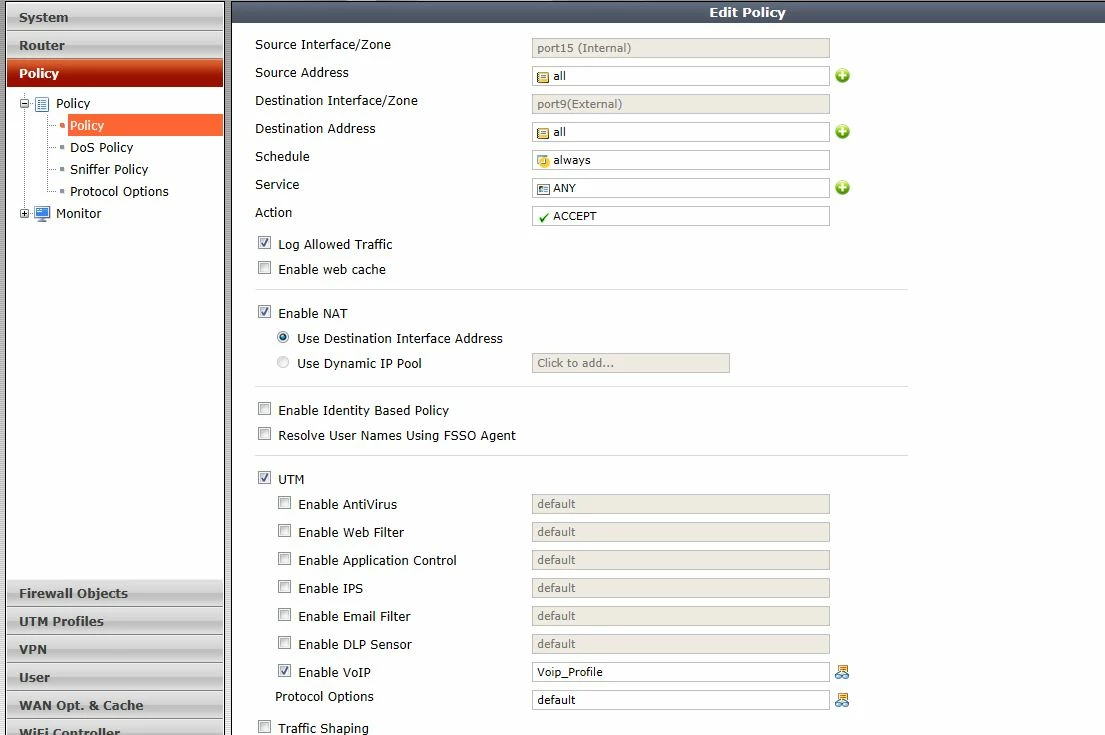This screenshot has height=735, width=1105.
Task: Click the green add icon beside Destination Address
Action: pos(842,132)
